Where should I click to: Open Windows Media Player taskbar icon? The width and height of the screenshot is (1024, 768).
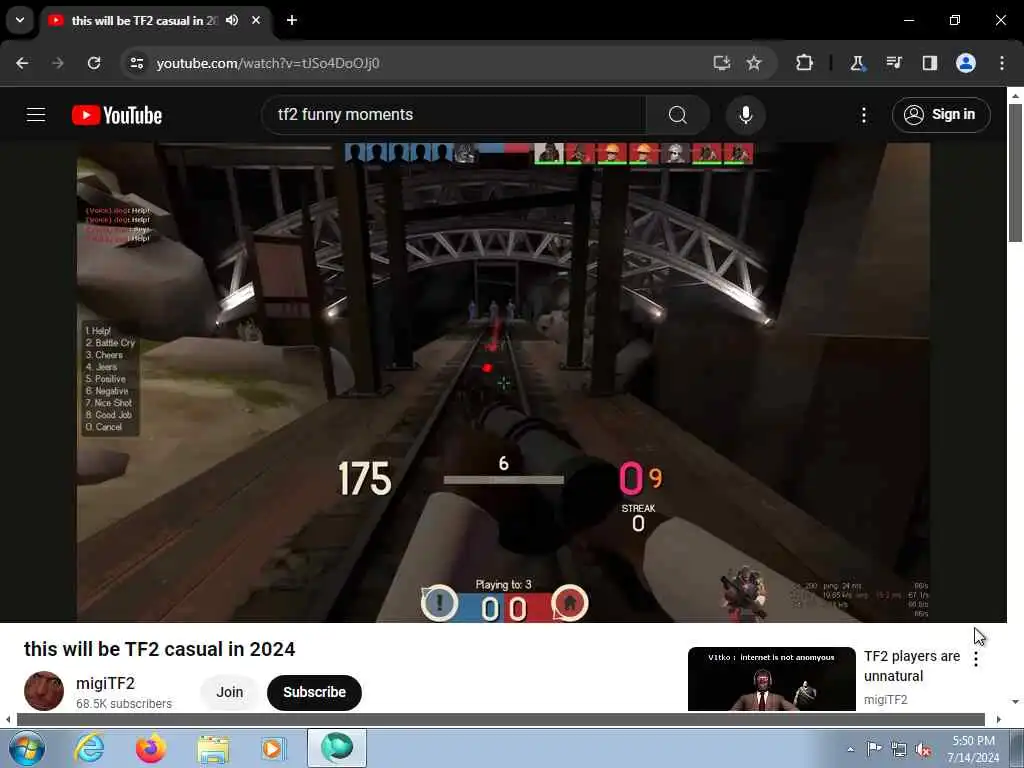(274, 748)
